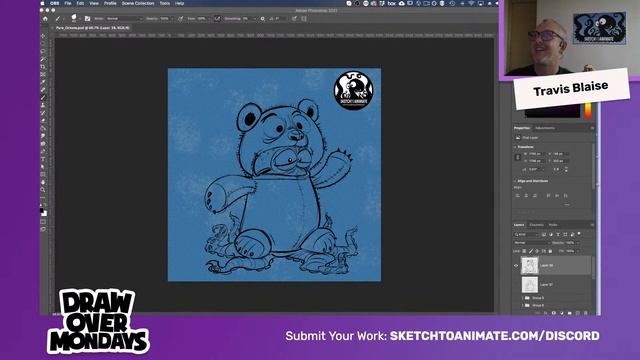Open Layers panel options menu

click(x=592, y=225)
